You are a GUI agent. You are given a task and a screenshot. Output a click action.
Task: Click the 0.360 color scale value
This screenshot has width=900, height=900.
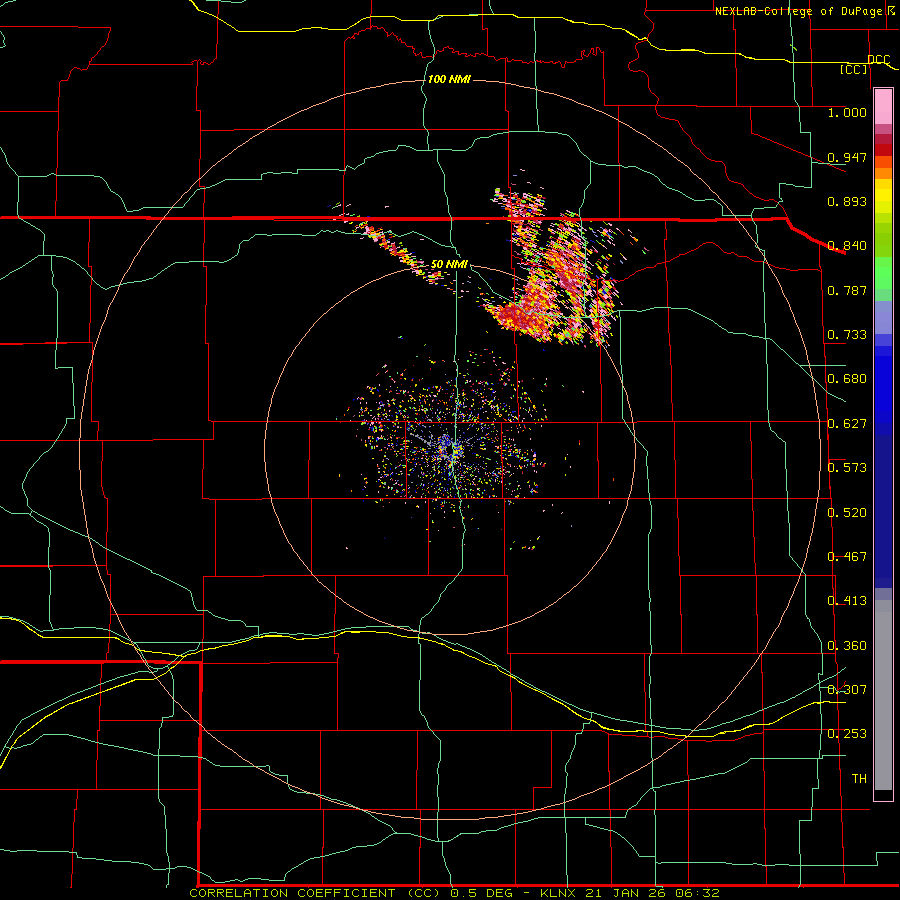click(847, 646)
